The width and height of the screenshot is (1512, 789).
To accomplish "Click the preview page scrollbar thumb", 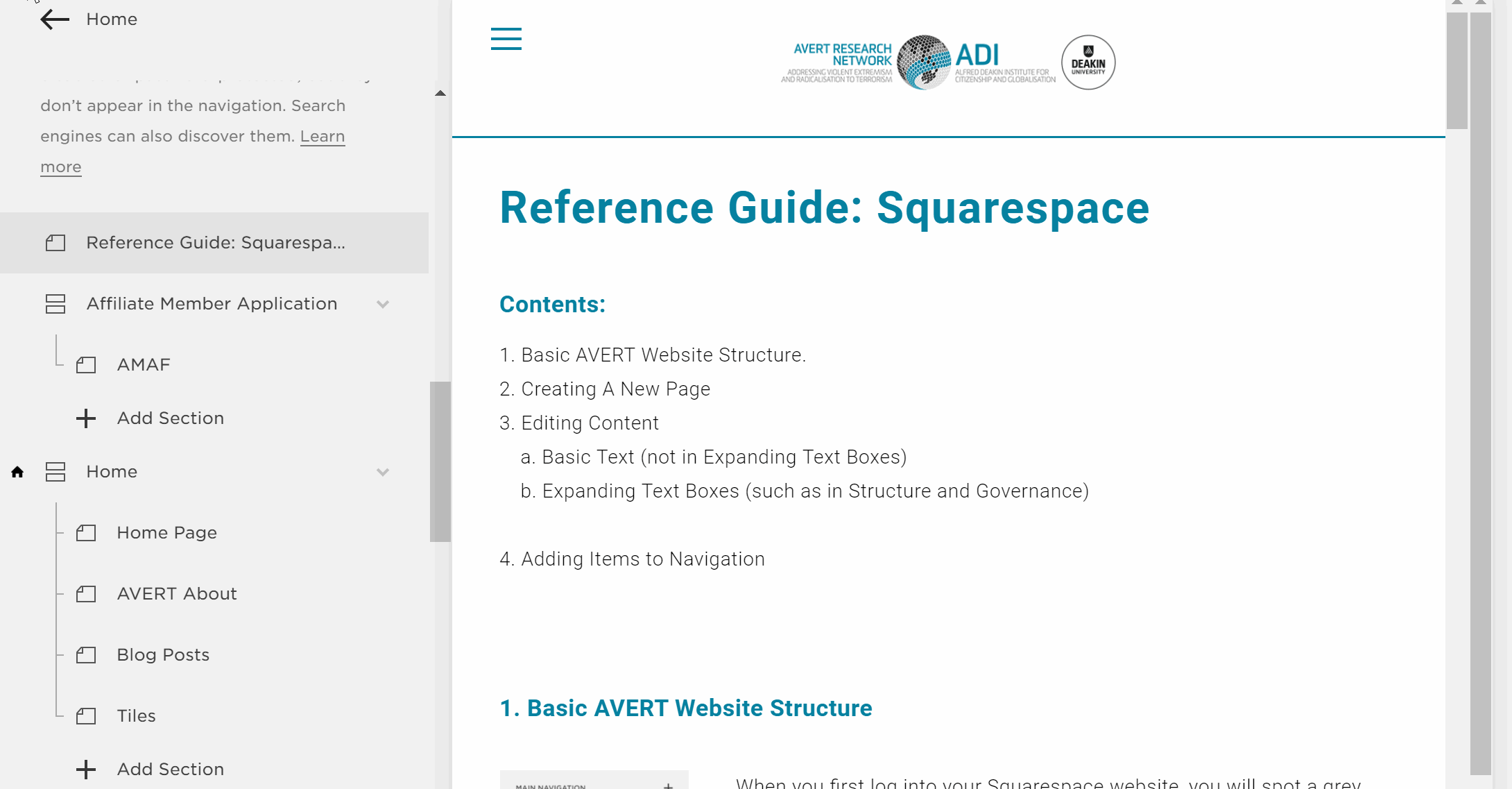I will tap(1457, 70).
